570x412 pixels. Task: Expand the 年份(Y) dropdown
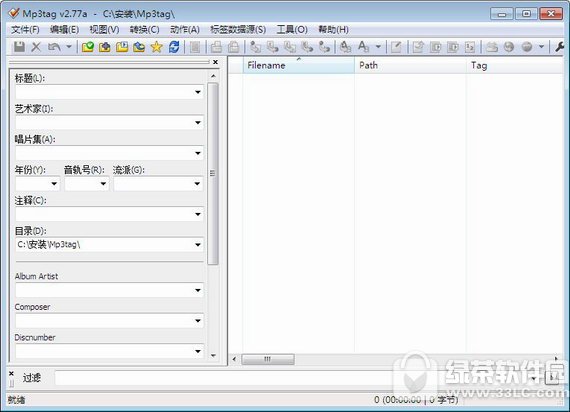[x=54, y=184]
